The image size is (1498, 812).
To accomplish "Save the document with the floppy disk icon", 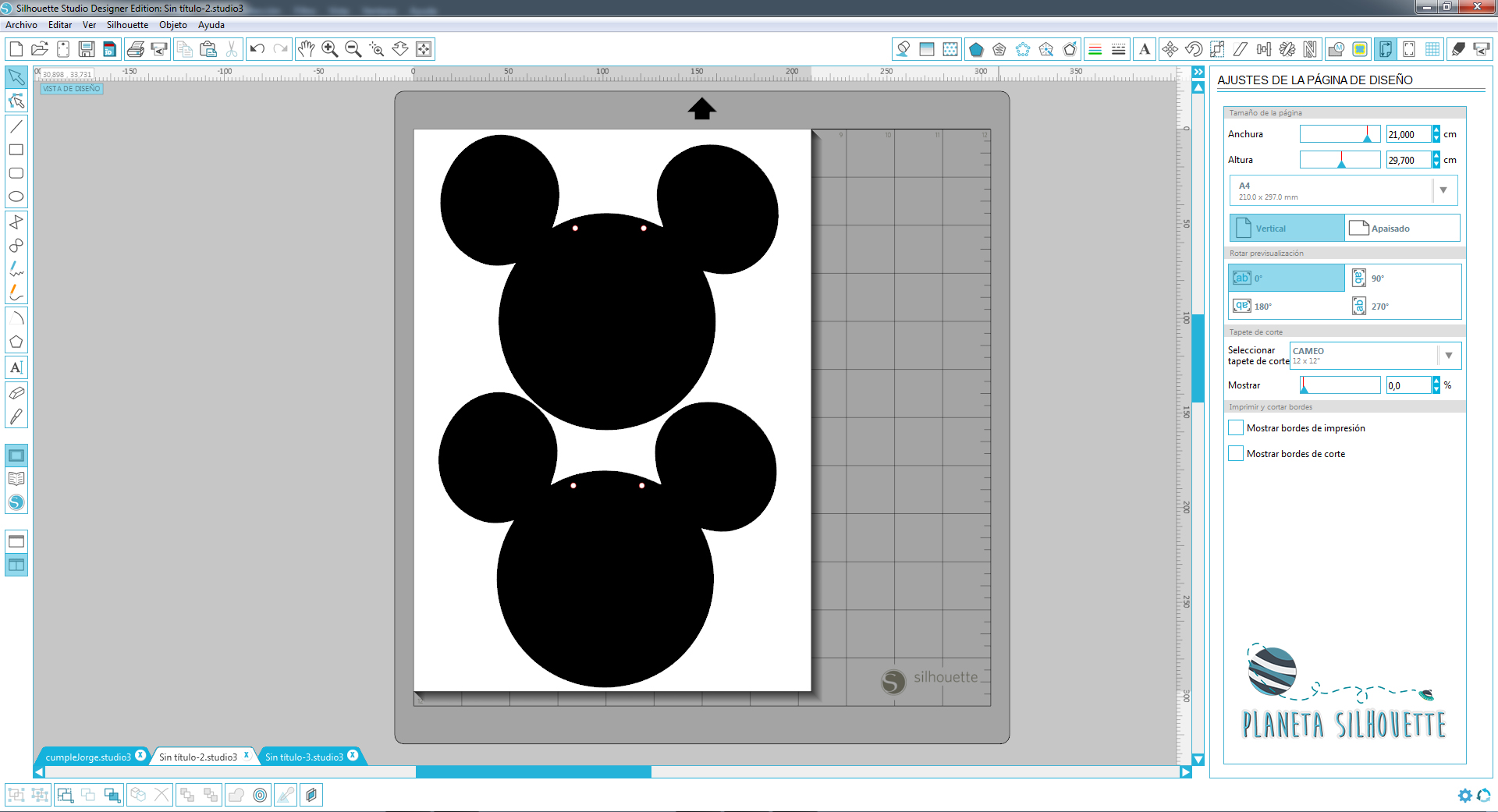I will 86,49.
